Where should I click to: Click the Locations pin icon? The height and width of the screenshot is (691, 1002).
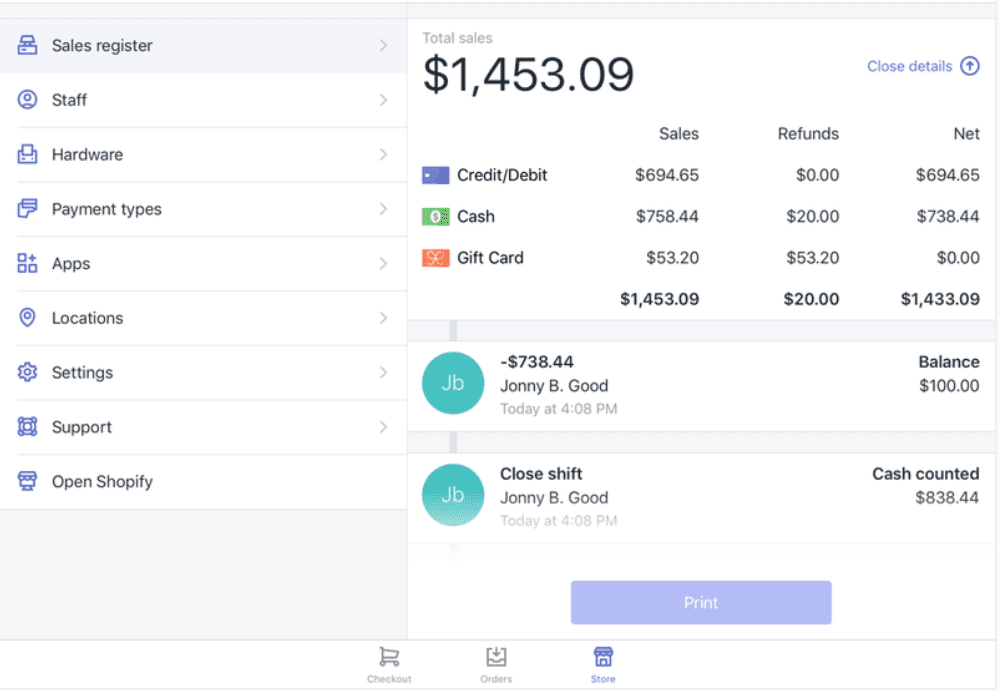point(27,318)
